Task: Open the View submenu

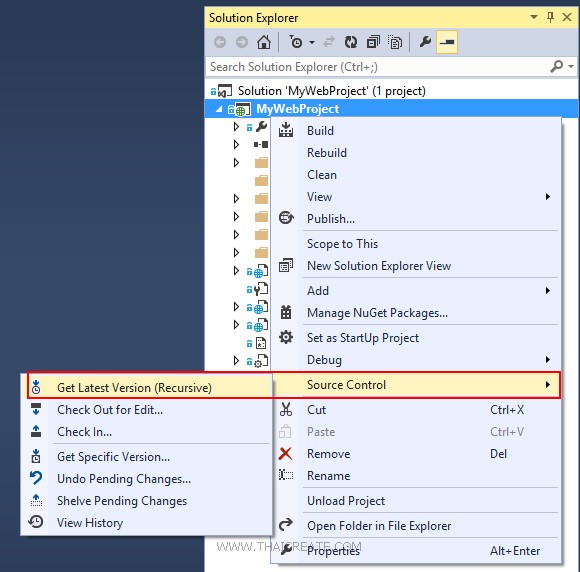Action: tap(416, 196)
